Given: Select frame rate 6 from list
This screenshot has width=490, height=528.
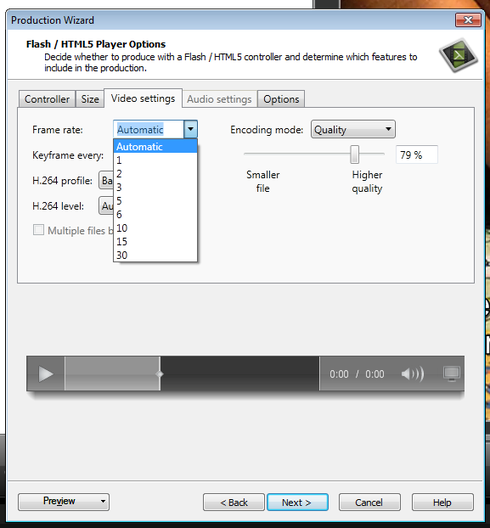Looking at the screenshot, I should click(155, 214).
